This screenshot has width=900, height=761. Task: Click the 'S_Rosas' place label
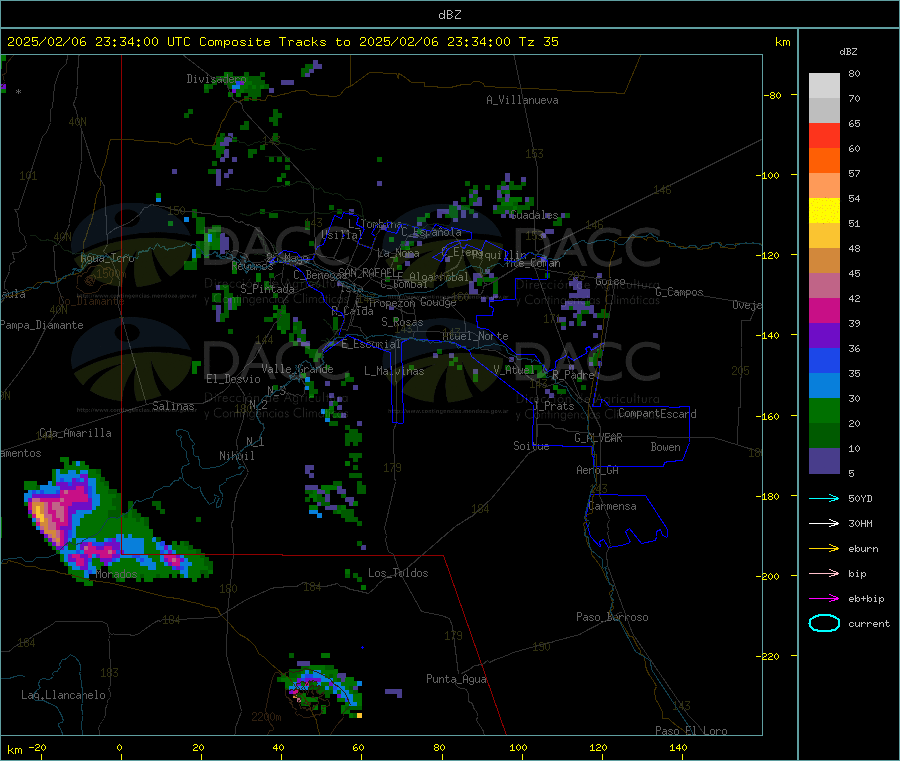pos(402,322)
